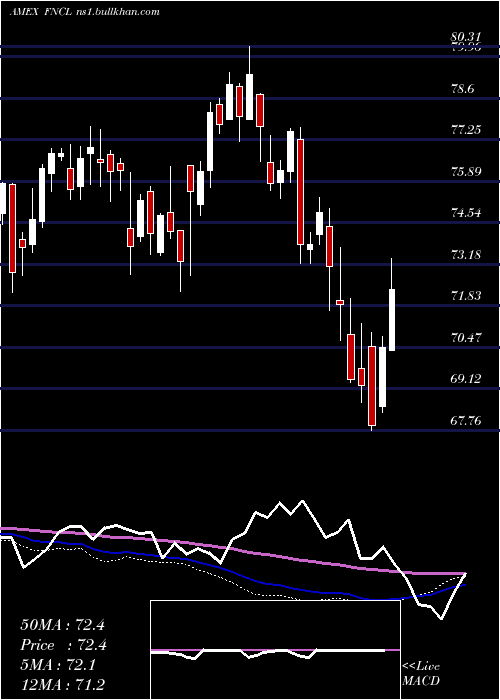This screenshot has width=500, height=700.
Task: Click the 'AMEX FNCL ns1.bullkhan.com' header text
Action: pos(84,12)
